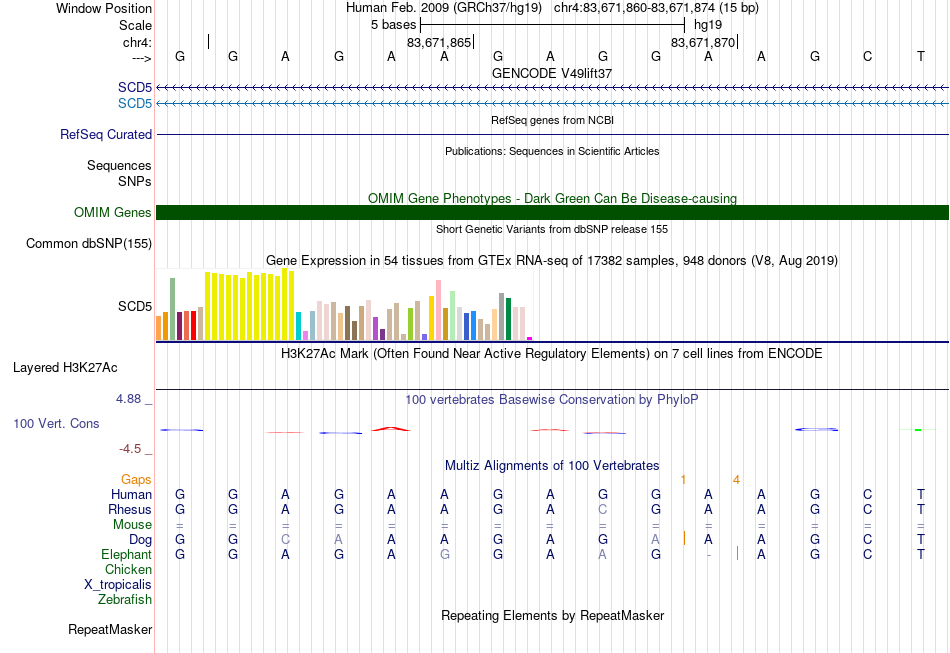Click the first orange GTEx tissue bar
950x653 pixels.
coord(159,328)
